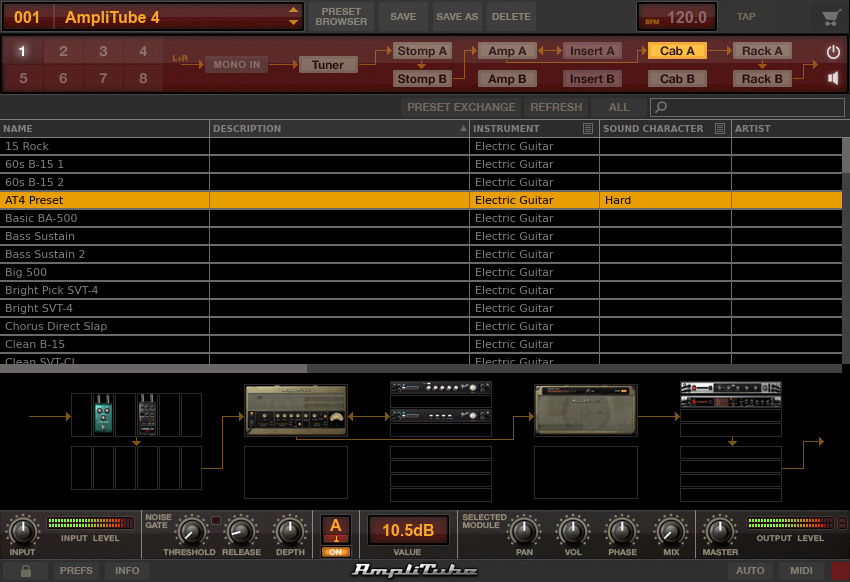This screenshot has height=582, width=850.
Task: Open the Rack B module
Action: [762, 79]
